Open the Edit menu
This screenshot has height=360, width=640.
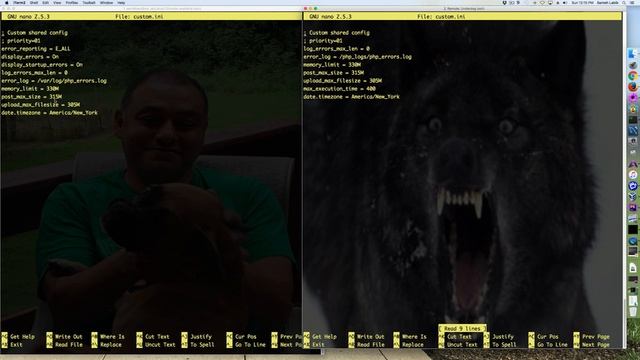(45, 2)
